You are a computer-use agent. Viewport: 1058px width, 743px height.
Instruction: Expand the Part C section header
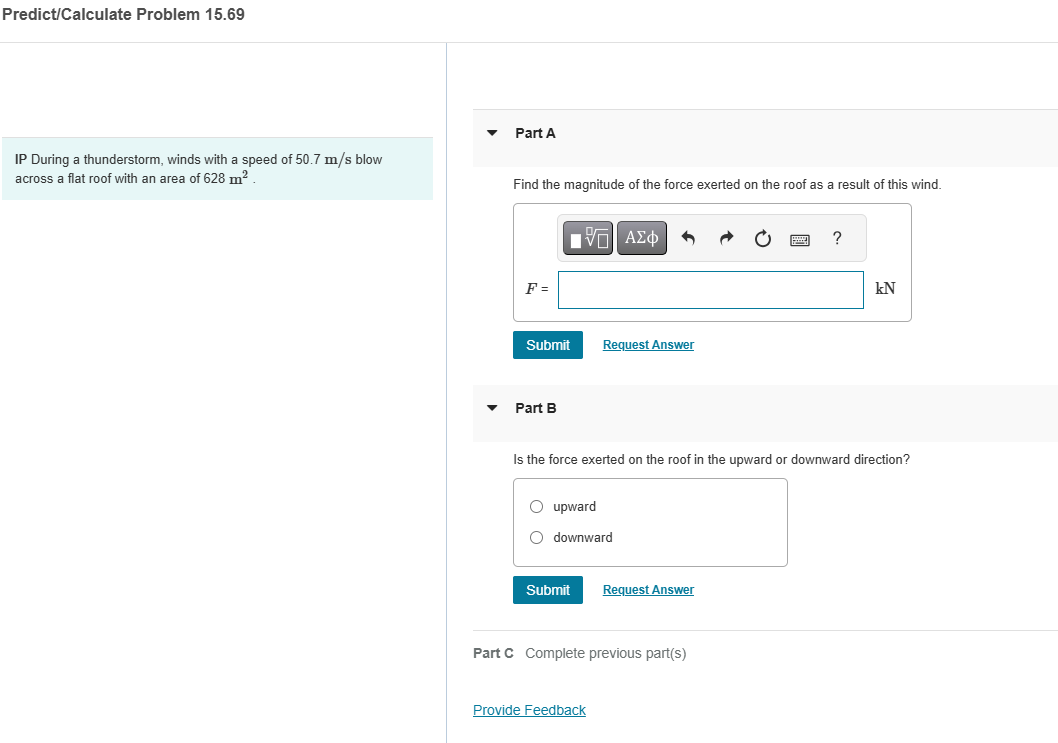(493, 653)
